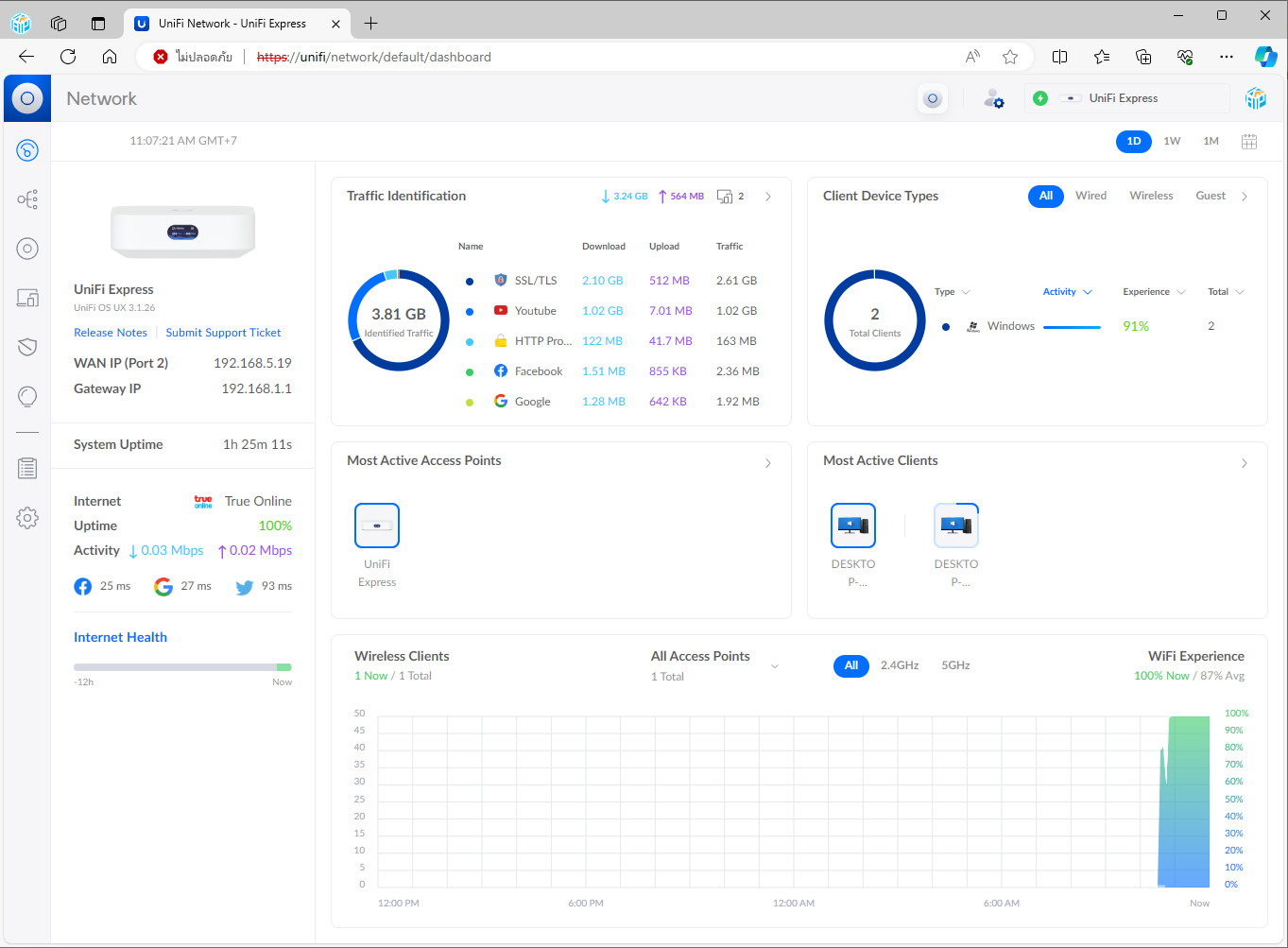
Task: Open the Insights lightbulb sidebar icon
Action: pos(27,396)
